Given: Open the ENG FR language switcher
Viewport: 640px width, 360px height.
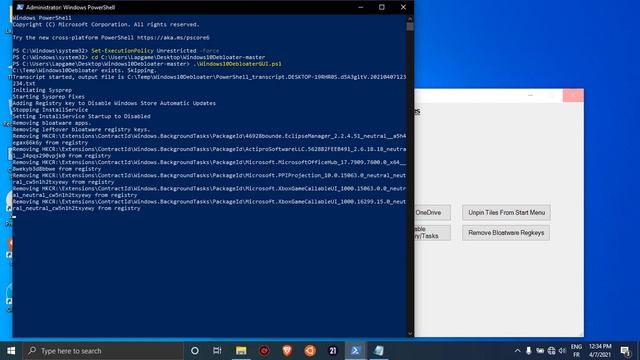Looking at the screenshot, I should [576, 351].
